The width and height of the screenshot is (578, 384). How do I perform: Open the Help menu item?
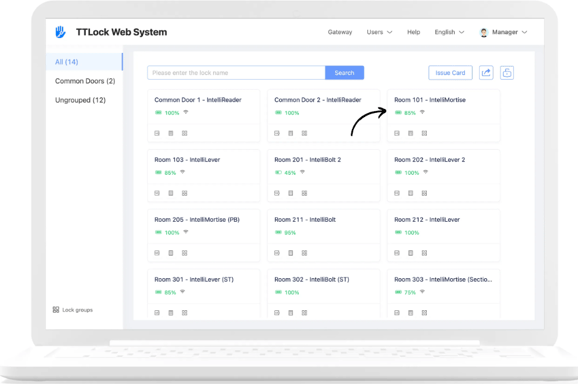click(x=414, y=32)
